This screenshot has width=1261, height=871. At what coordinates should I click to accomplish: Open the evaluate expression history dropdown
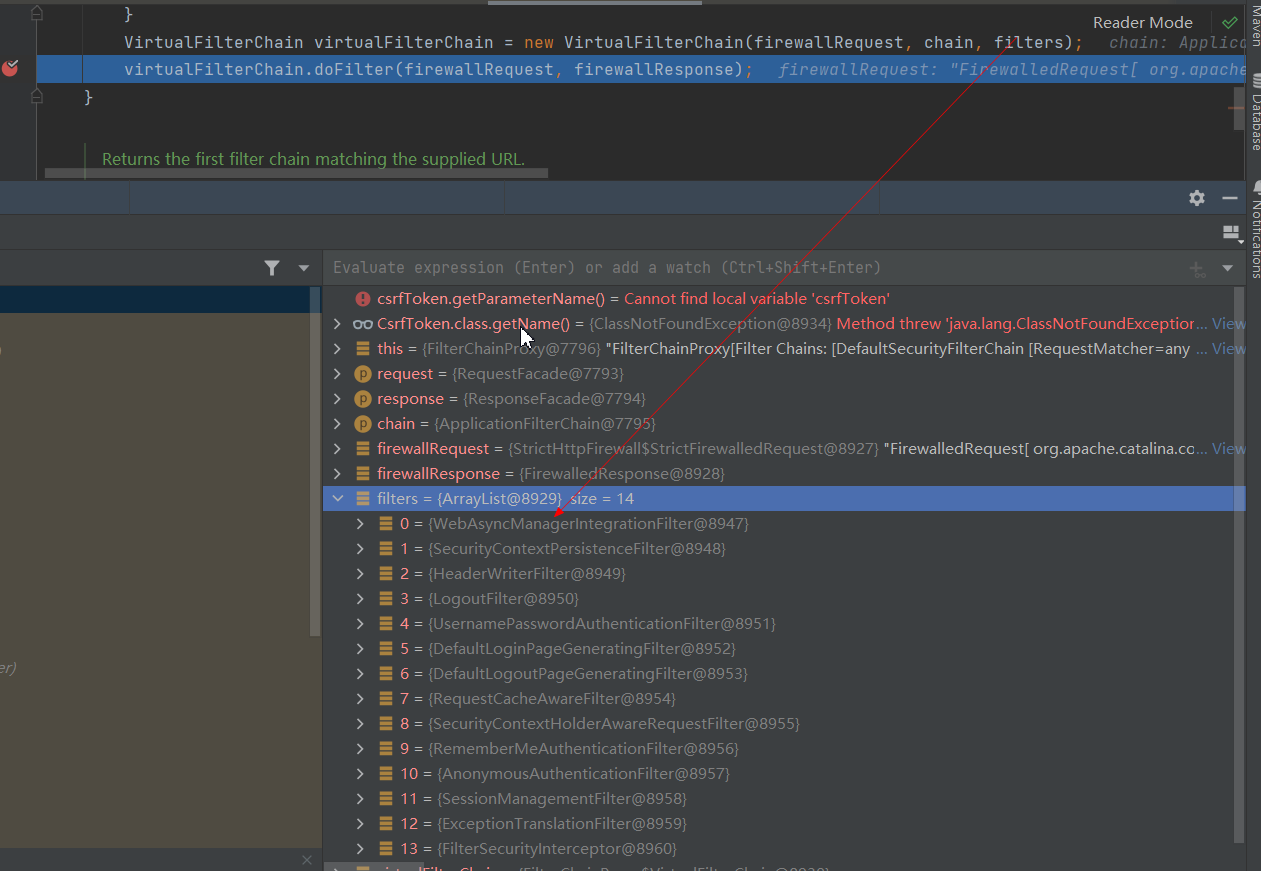click(1228, 268)
